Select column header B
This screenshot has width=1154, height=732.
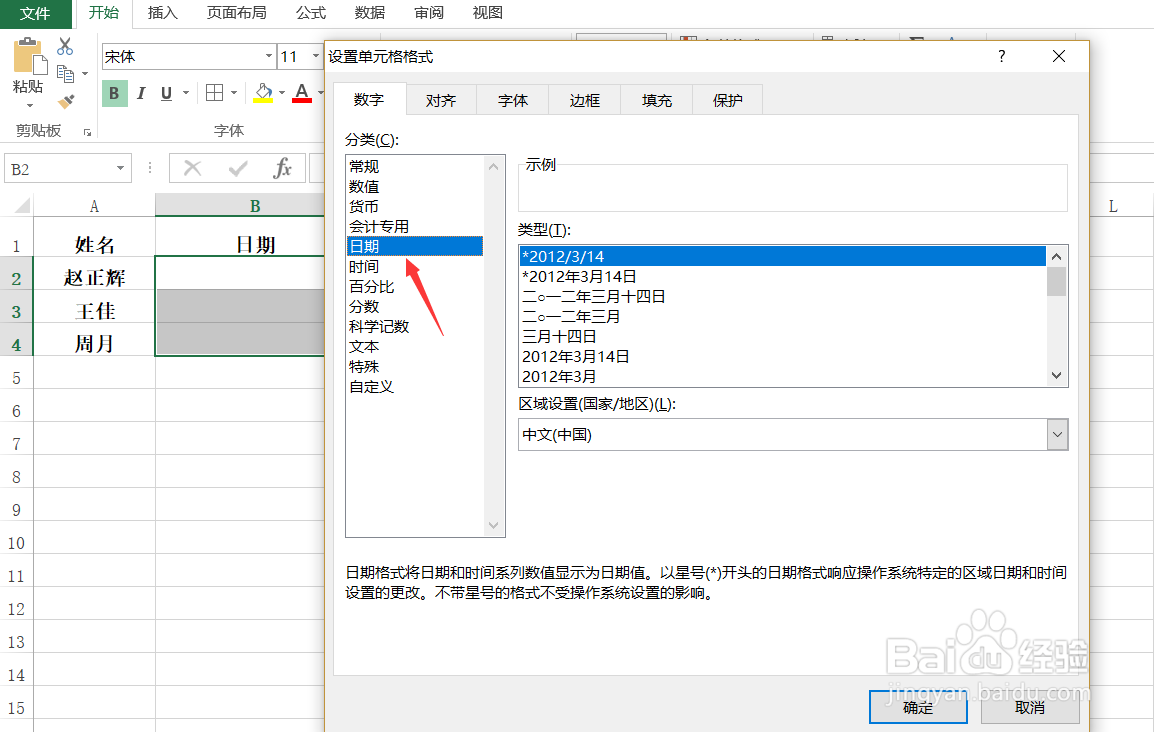pos(255,206)
